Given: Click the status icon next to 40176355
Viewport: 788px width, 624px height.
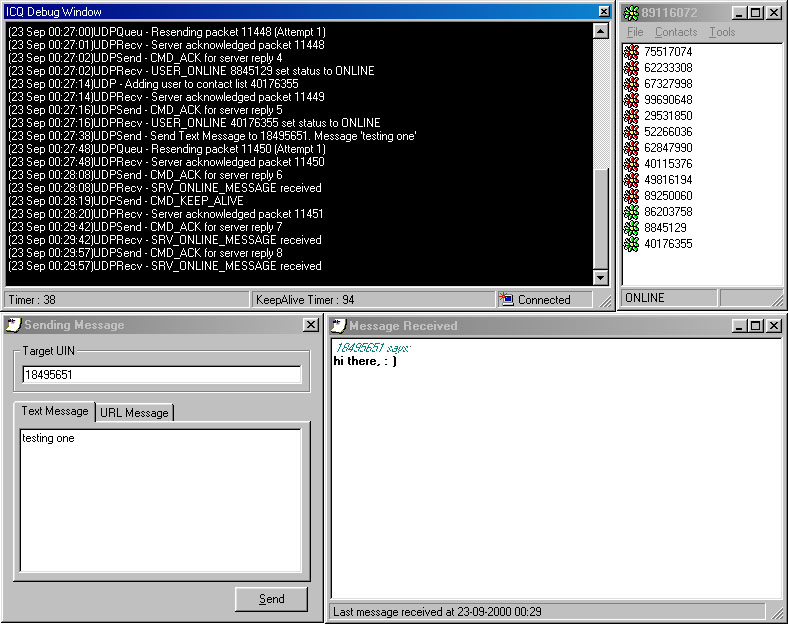Looking at the screenshot, I should [x=631, y=244].
